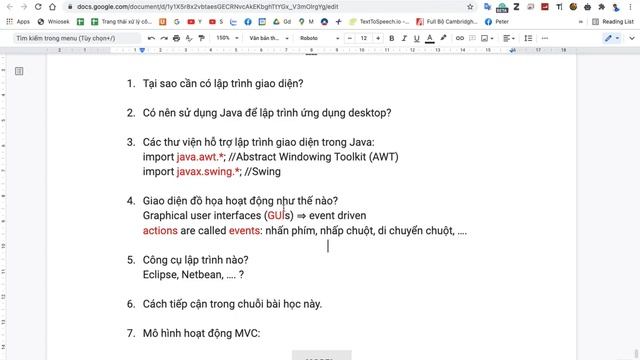
Task: Show the document outline icon
Action: 19,71
